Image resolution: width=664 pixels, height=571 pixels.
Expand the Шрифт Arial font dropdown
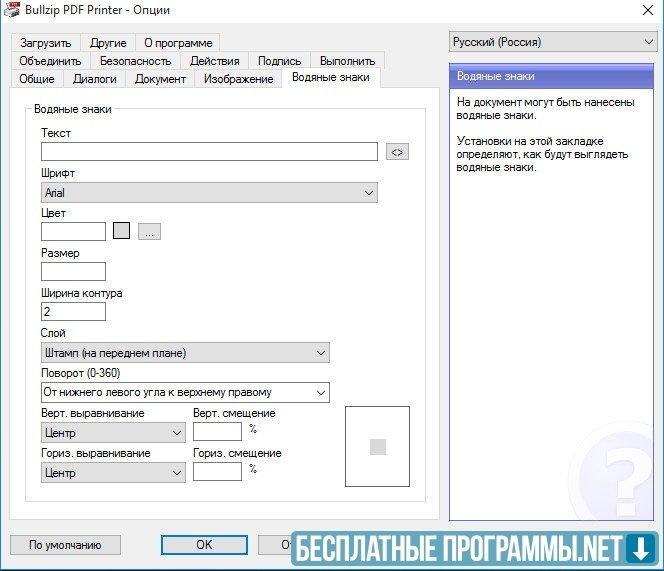point(209,192)
